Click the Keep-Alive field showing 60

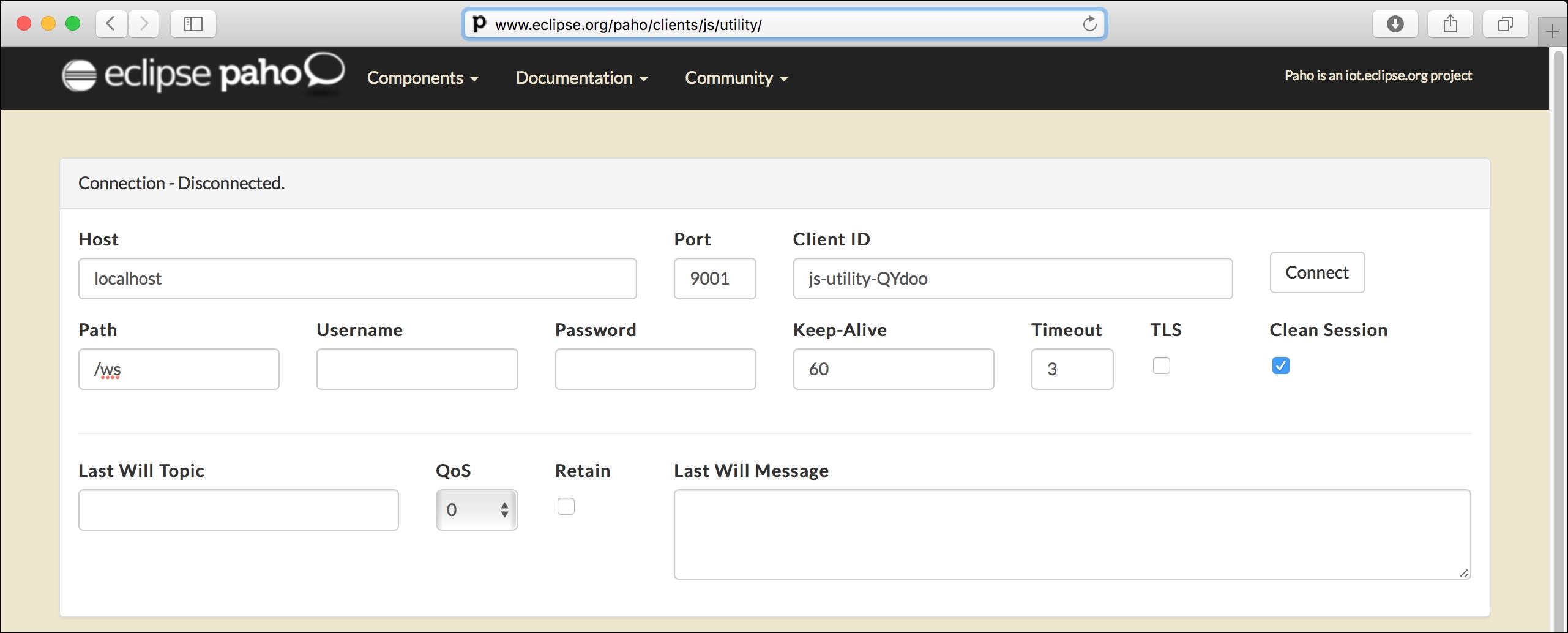pos(894,369)
